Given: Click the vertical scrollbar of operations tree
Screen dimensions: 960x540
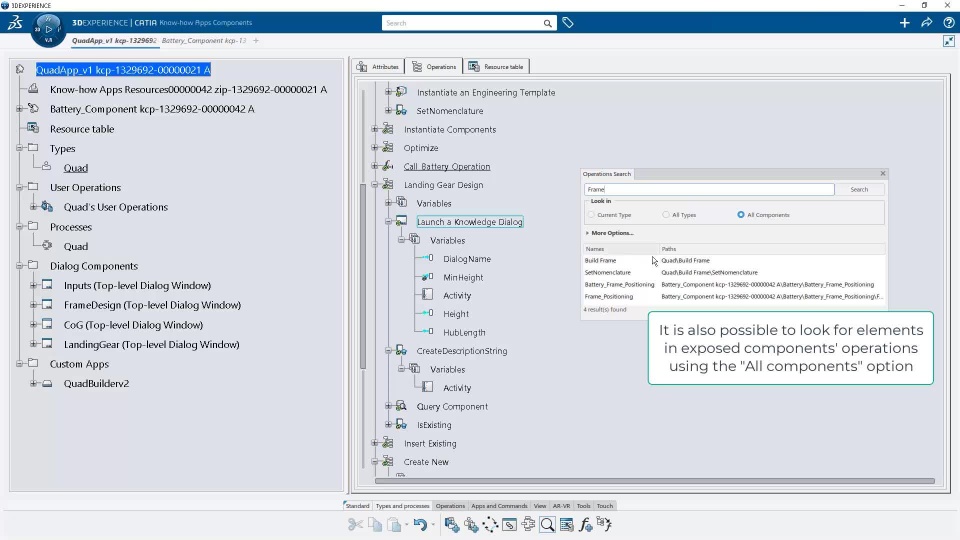Looking at the screenshot, I should click(x=363, y=276).
